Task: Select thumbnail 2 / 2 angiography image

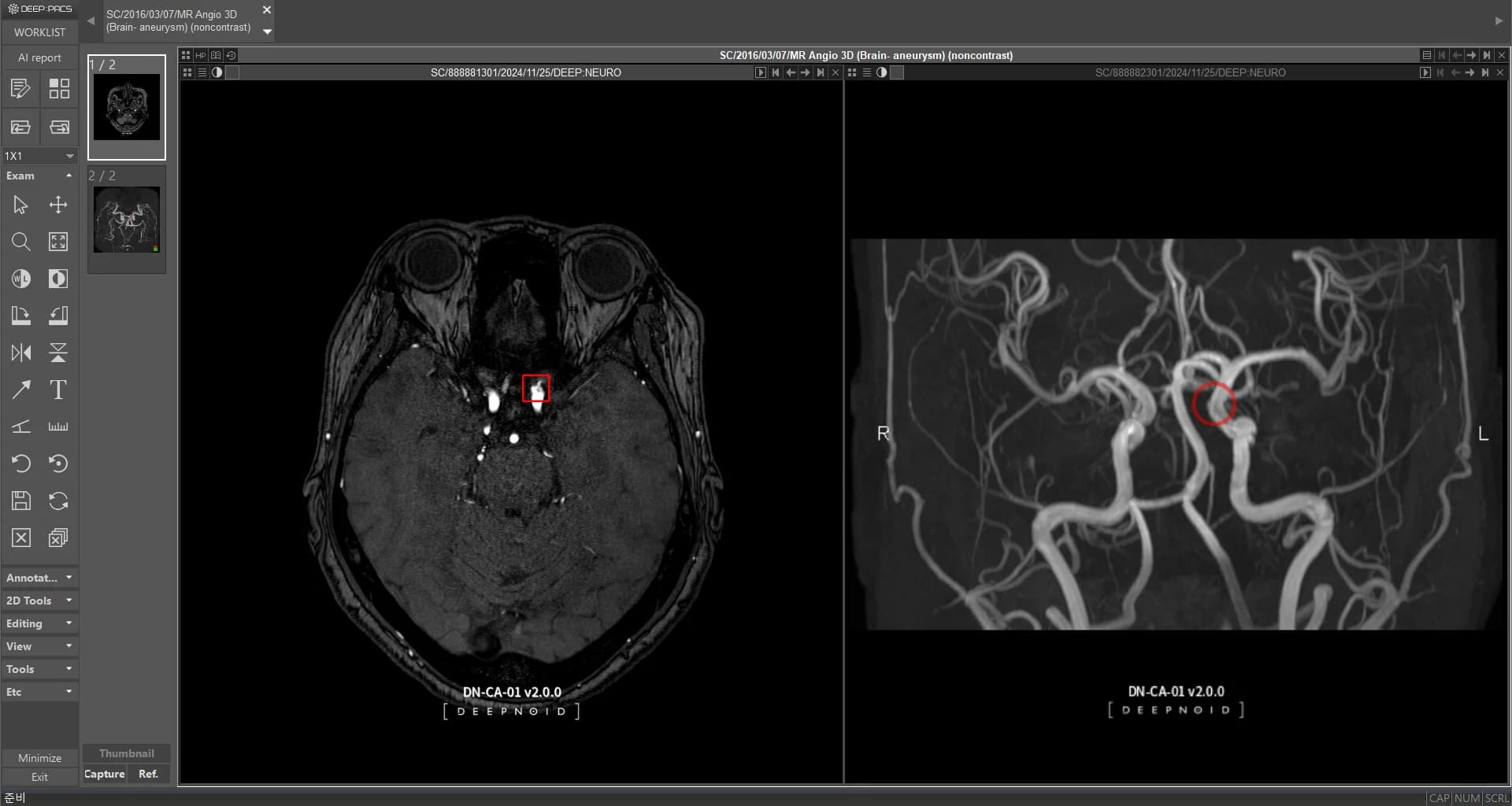Action: 127,220
